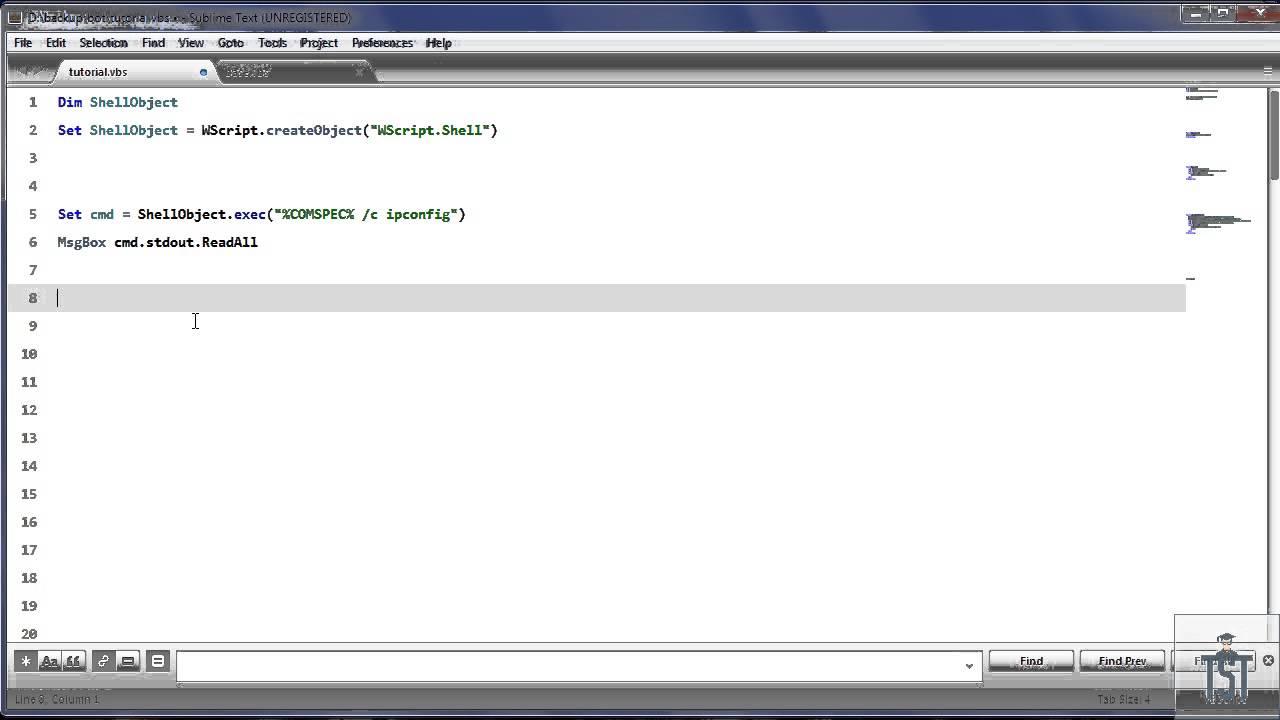Open the Selection menu
The width and height of the screenshot is (1280, 720).
click(103, 43)
